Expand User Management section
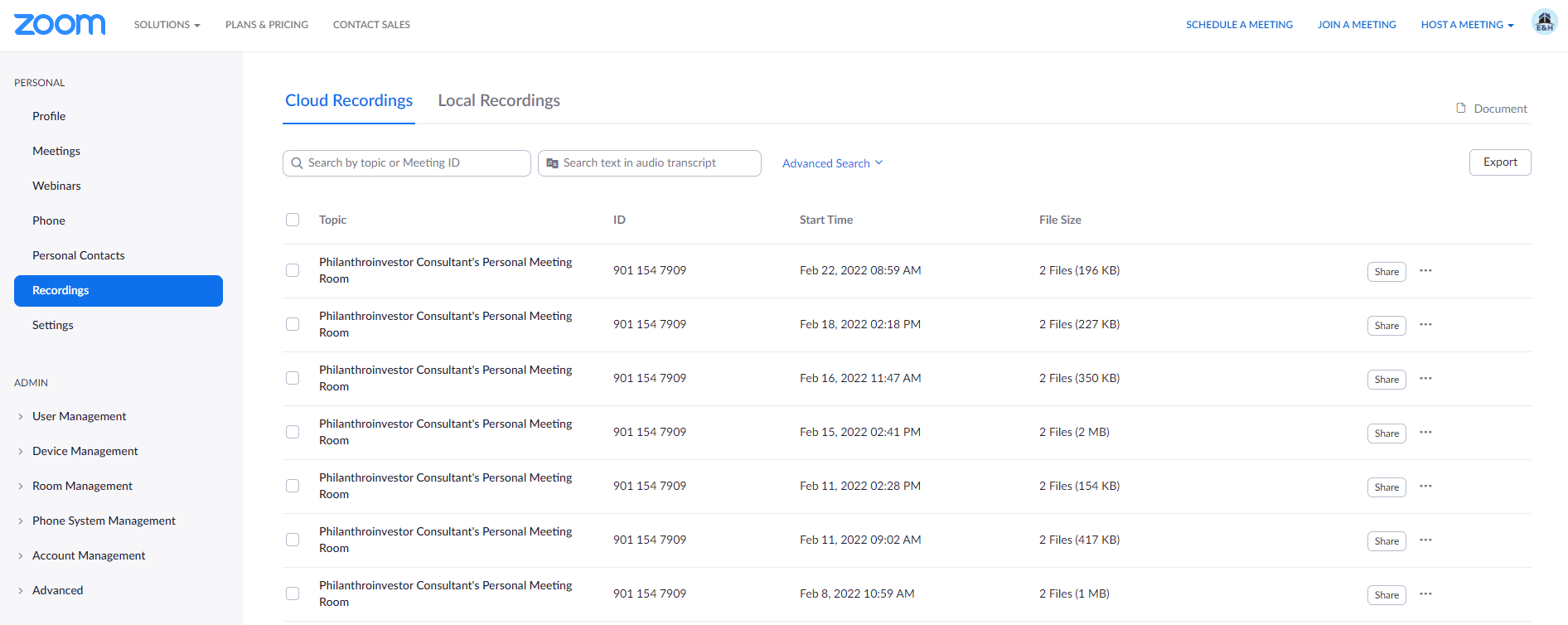This screenshot has height=625, width=1568. click(x=79, y=416)
